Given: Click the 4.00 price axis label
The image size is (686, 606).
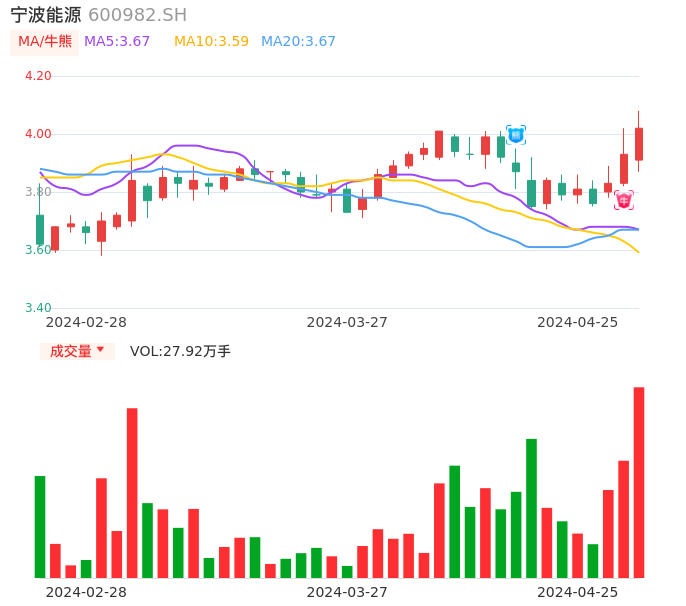Looking at the screenshot, I should pos(38,134).
